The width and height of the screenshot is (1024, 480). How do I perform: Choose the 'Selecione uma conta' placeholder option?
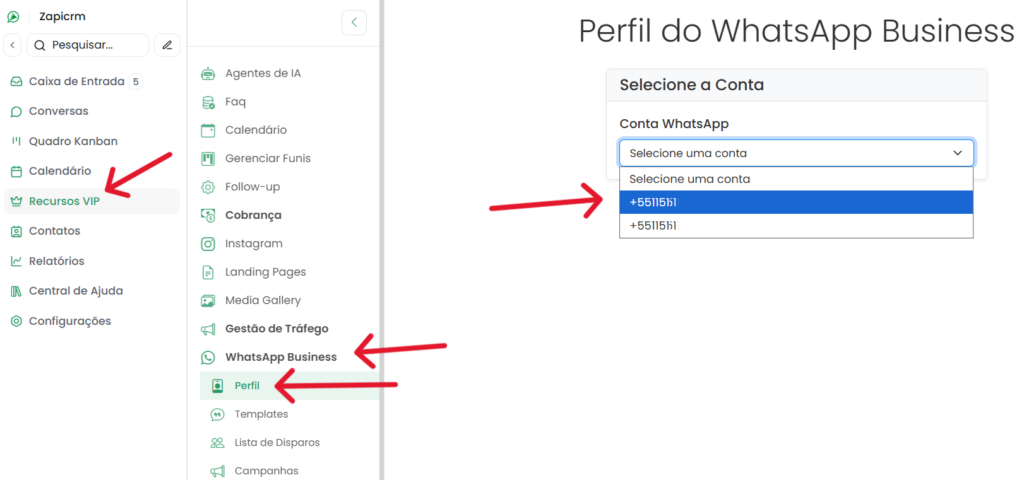[x=796, y=179]
